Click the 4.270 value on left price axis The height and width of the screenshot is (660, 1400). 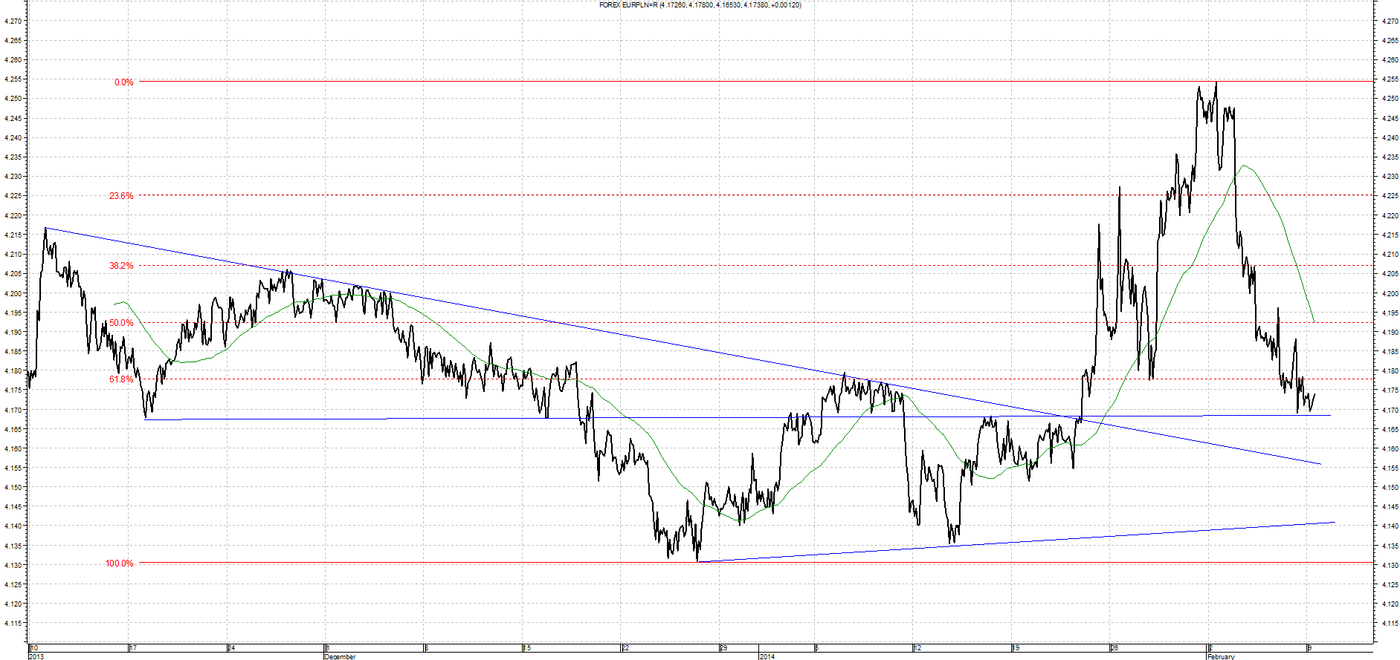click(12, 21)
